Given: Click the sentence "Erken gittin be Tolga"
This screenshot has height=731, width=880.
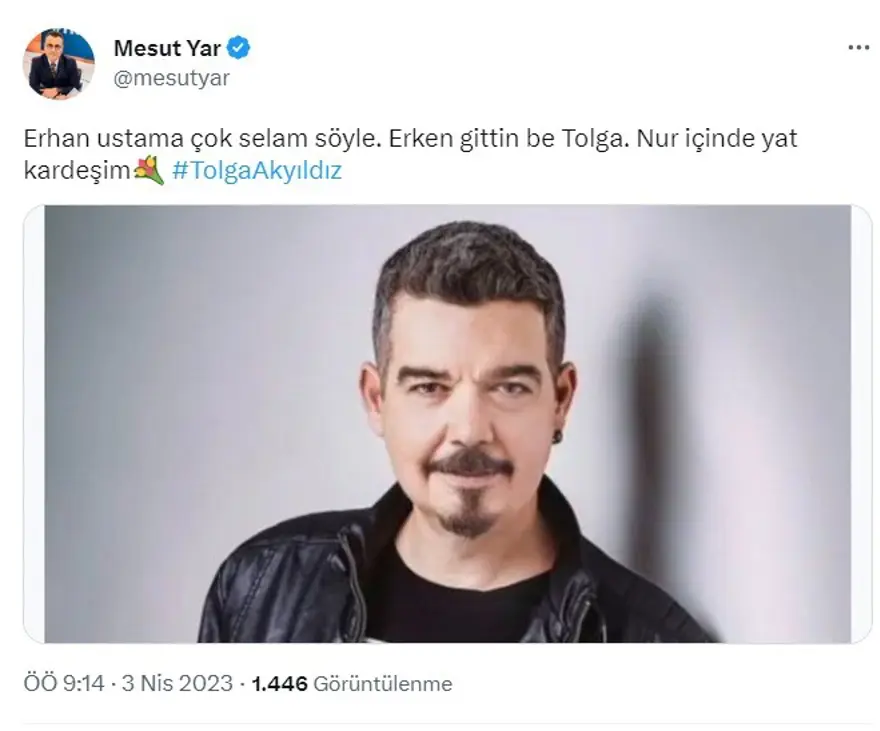Looking at the screenshot, I should pyautogui.click(x=505, y=139).
